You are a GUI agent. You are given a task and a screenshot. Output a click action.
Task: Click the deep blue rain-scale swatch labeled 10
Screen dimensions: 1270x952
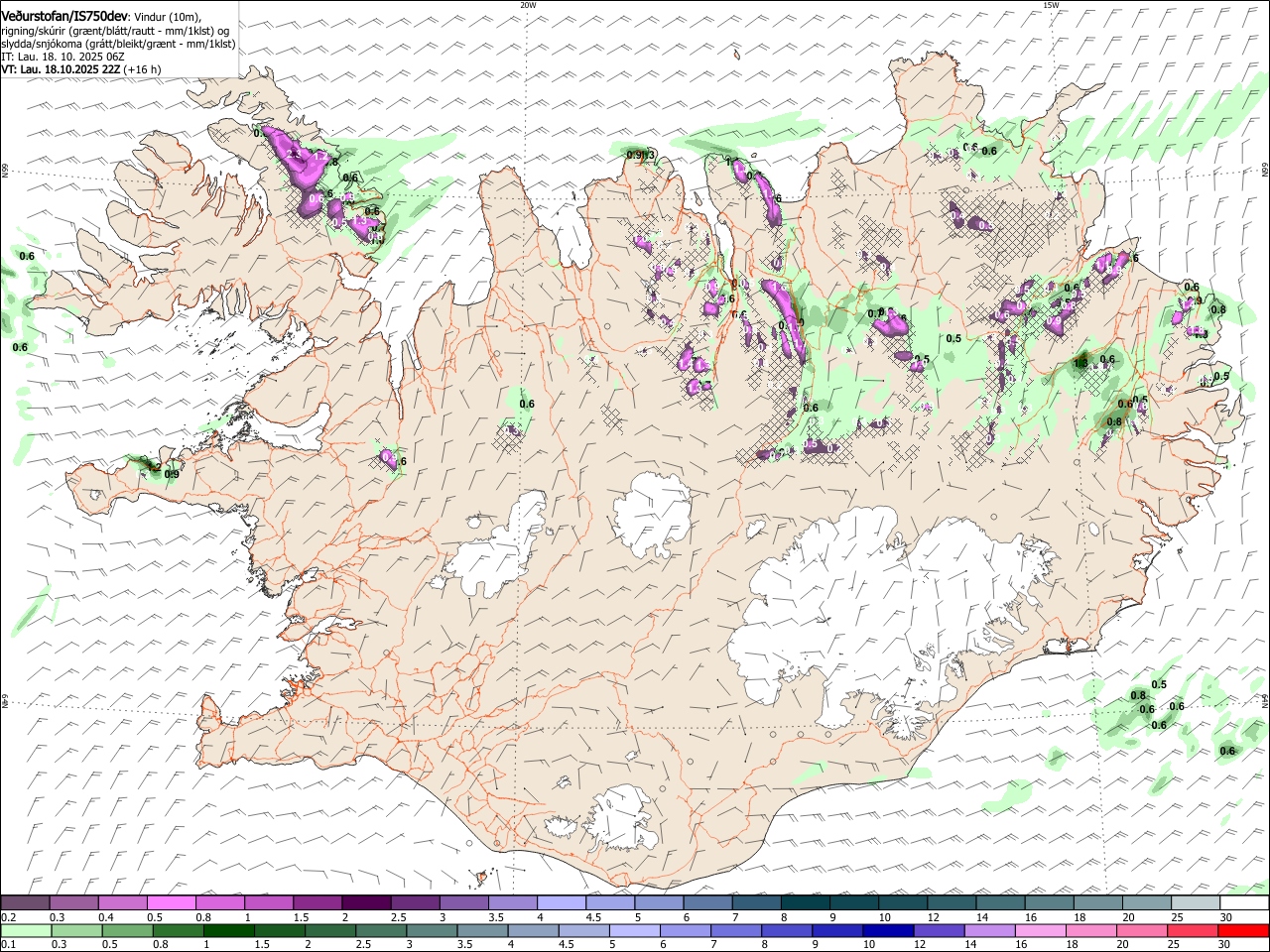click(x=888, y=930)
